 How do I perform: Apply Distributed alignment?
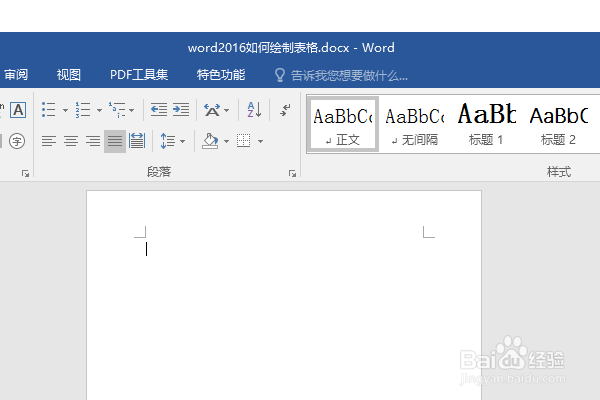click(x=137, y=141)
